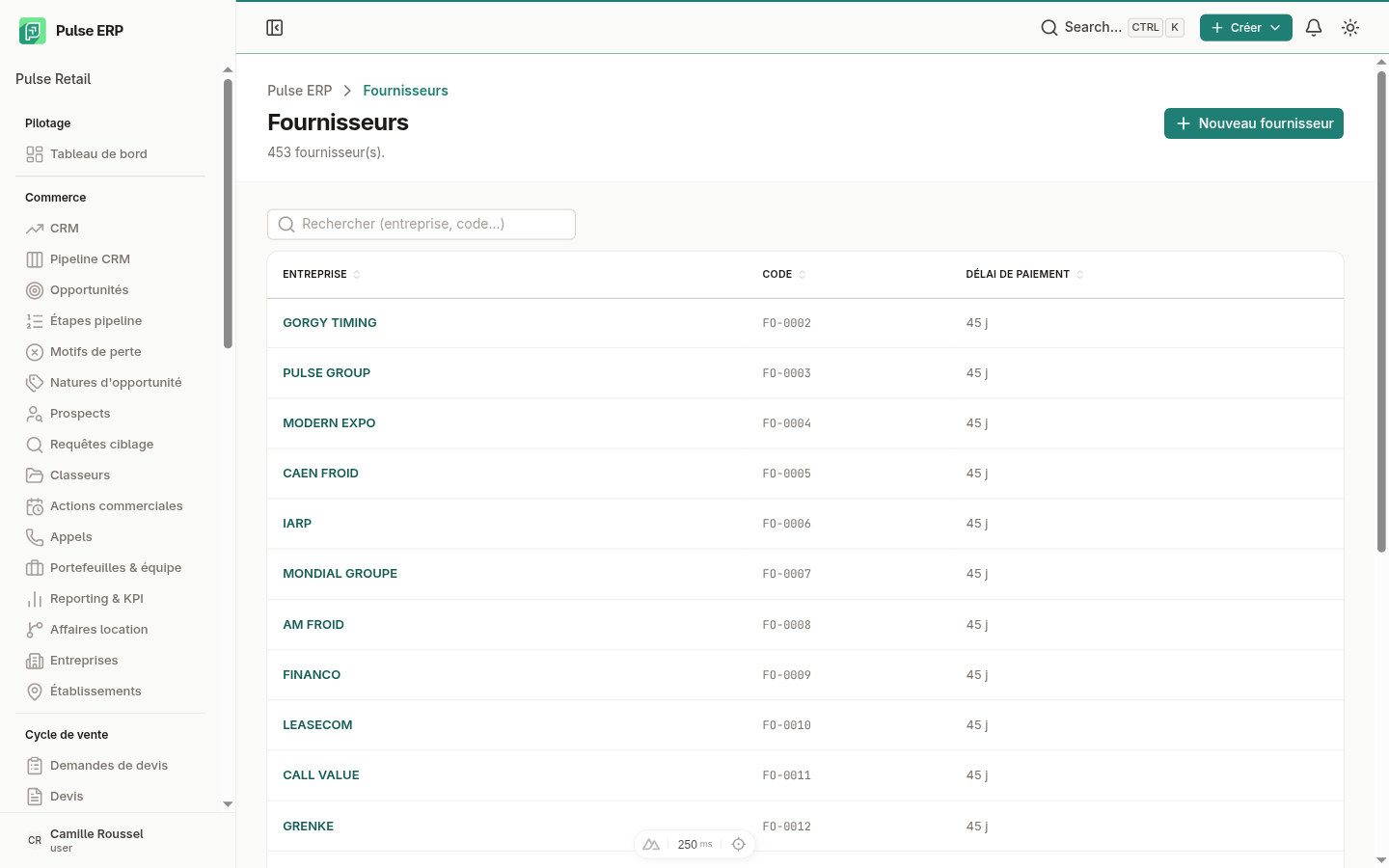Viewport: 1389px width, 868px height.
Task: Go to Classeurs menu item
Action: coord(80,475)
